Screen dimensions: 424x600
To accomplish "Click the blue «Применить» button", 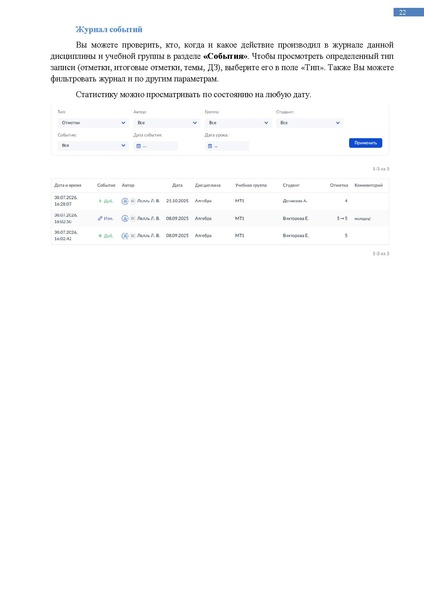I will (x=365, y=143).
